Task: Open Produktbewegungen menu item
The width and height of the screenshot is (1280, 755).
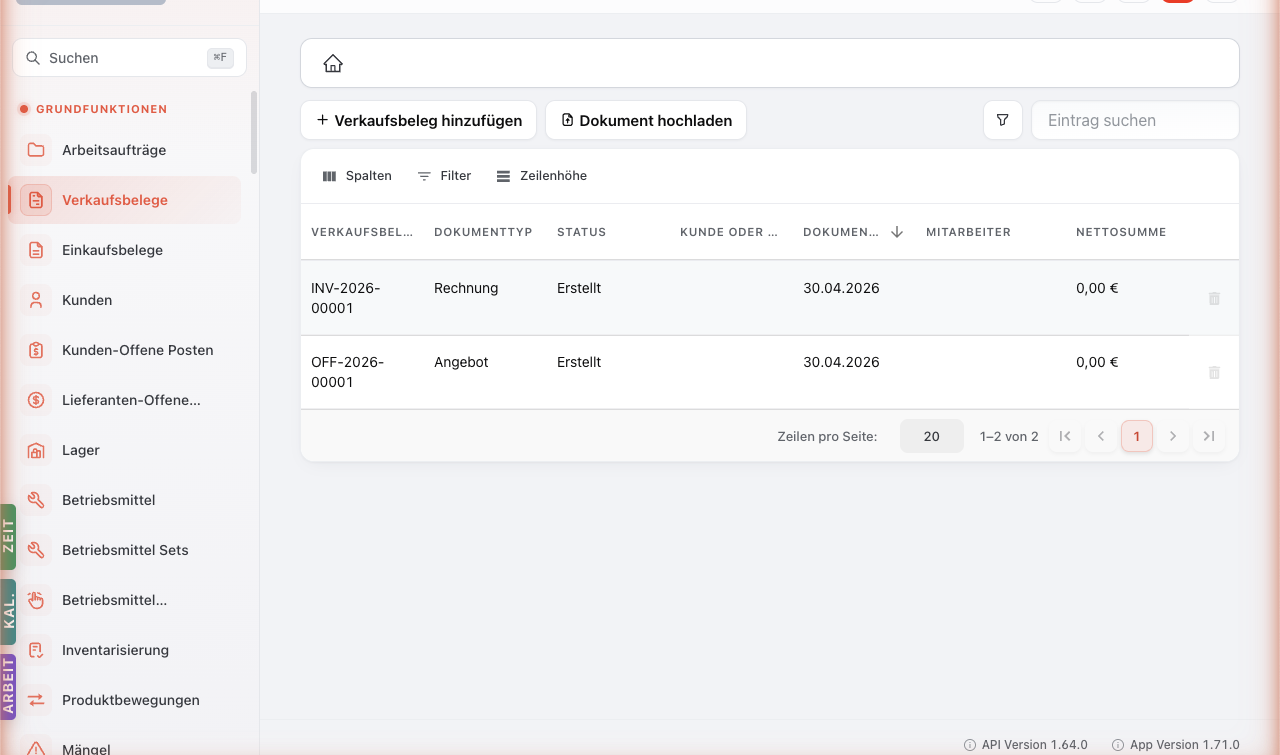Action: 124,700
